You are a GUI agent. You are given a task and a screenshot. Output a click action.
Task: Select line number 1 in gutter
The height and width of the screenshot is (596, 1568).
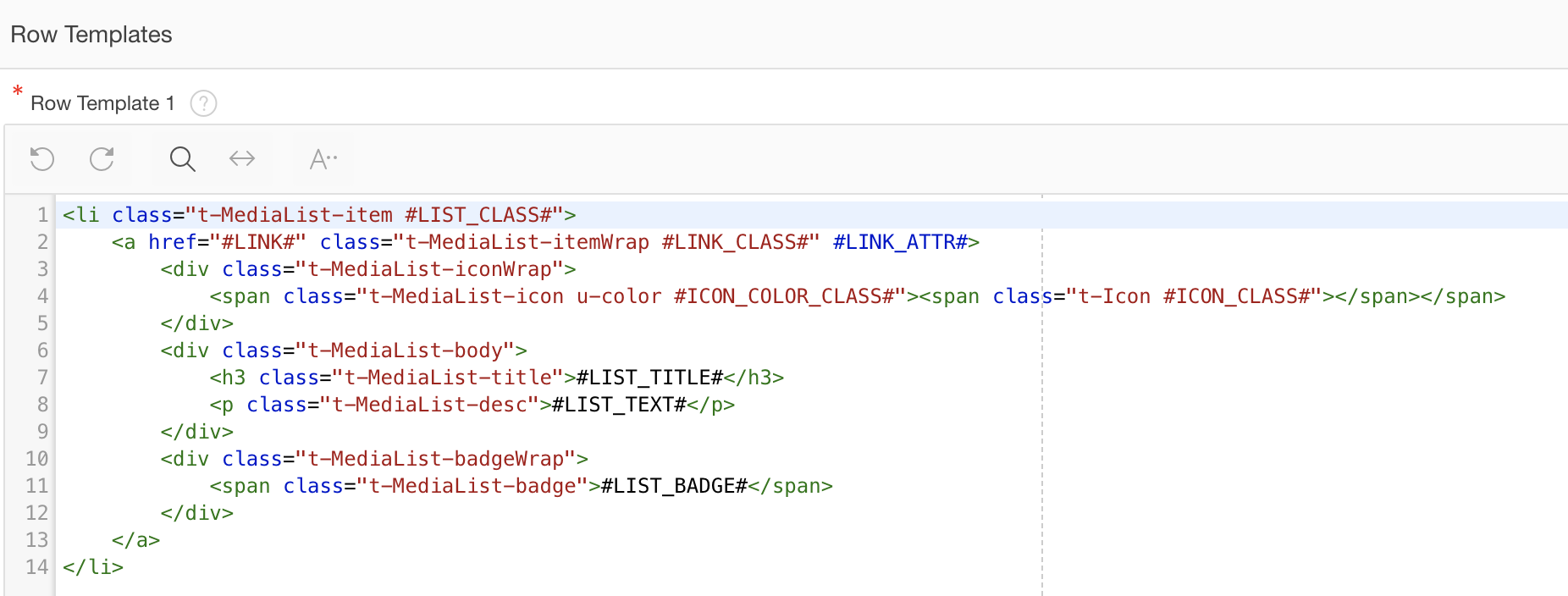pyautogui.click(x=42, y=215)
